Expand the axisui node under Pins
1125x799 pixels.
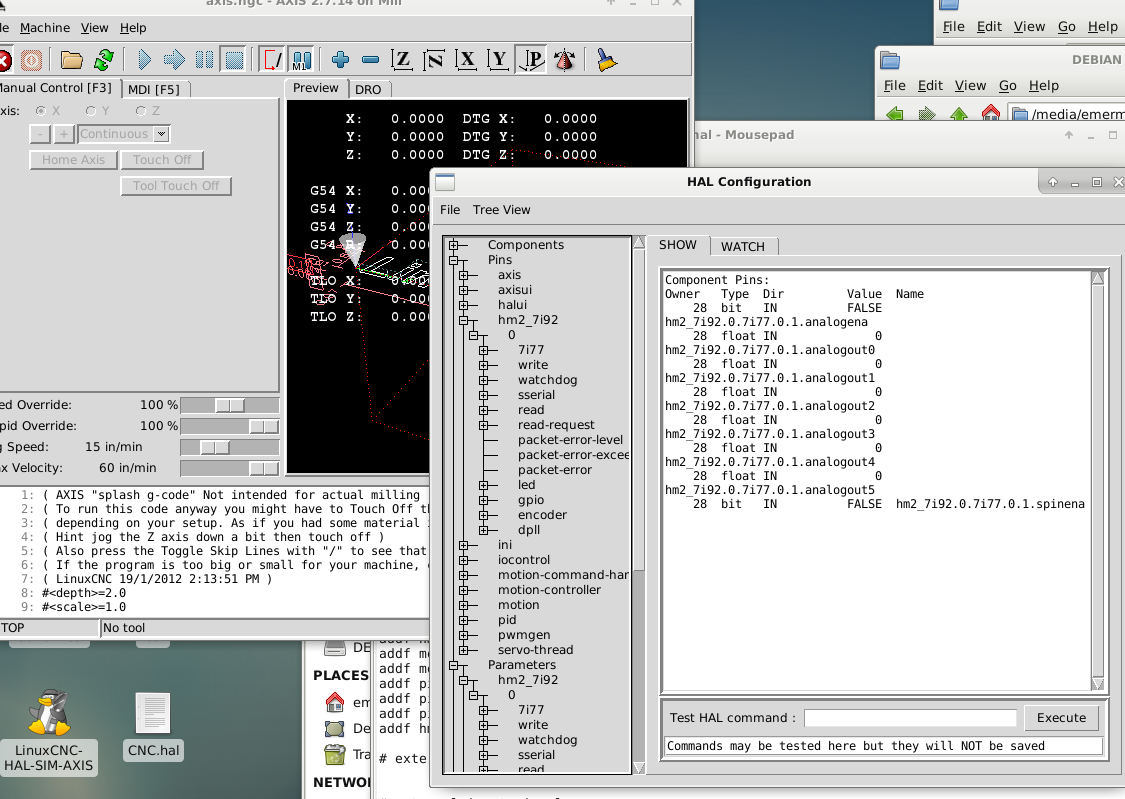(463, 290)
